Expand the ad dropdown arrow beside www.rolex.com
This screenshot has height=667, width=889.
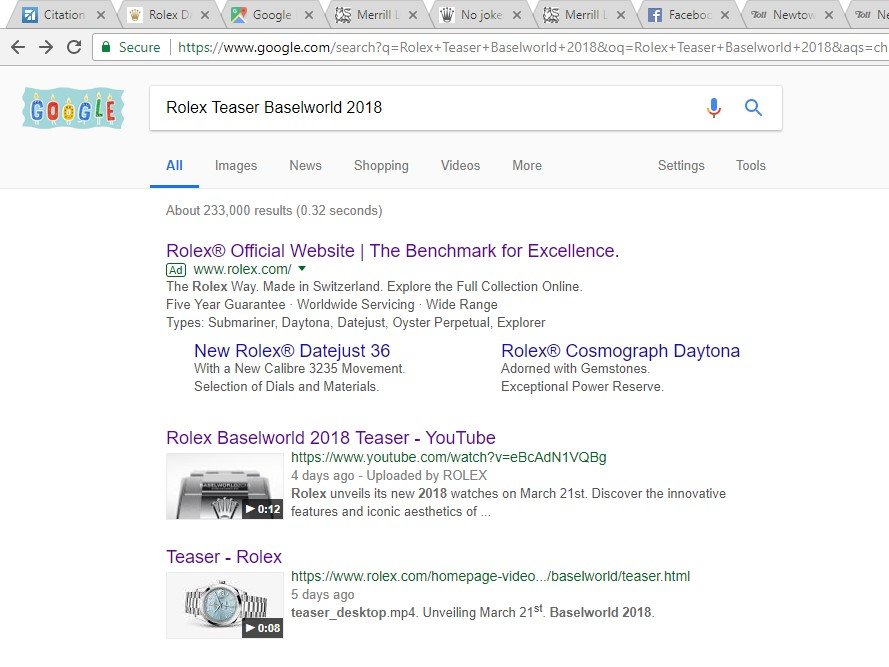coord(302,268)
